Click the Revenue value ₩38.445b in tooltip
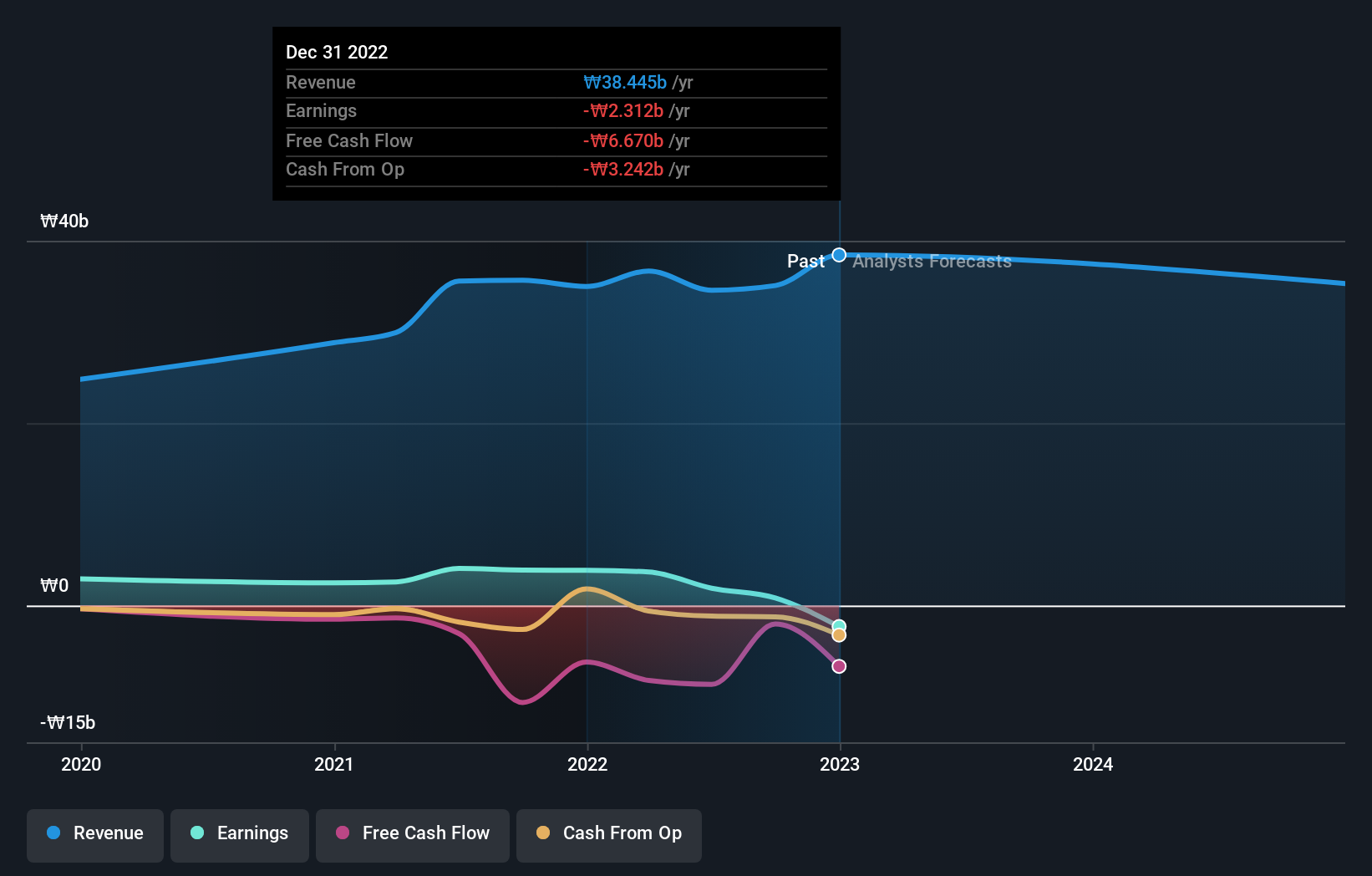The height and width of the screenshot is (876, 1372). click(625, 82)
